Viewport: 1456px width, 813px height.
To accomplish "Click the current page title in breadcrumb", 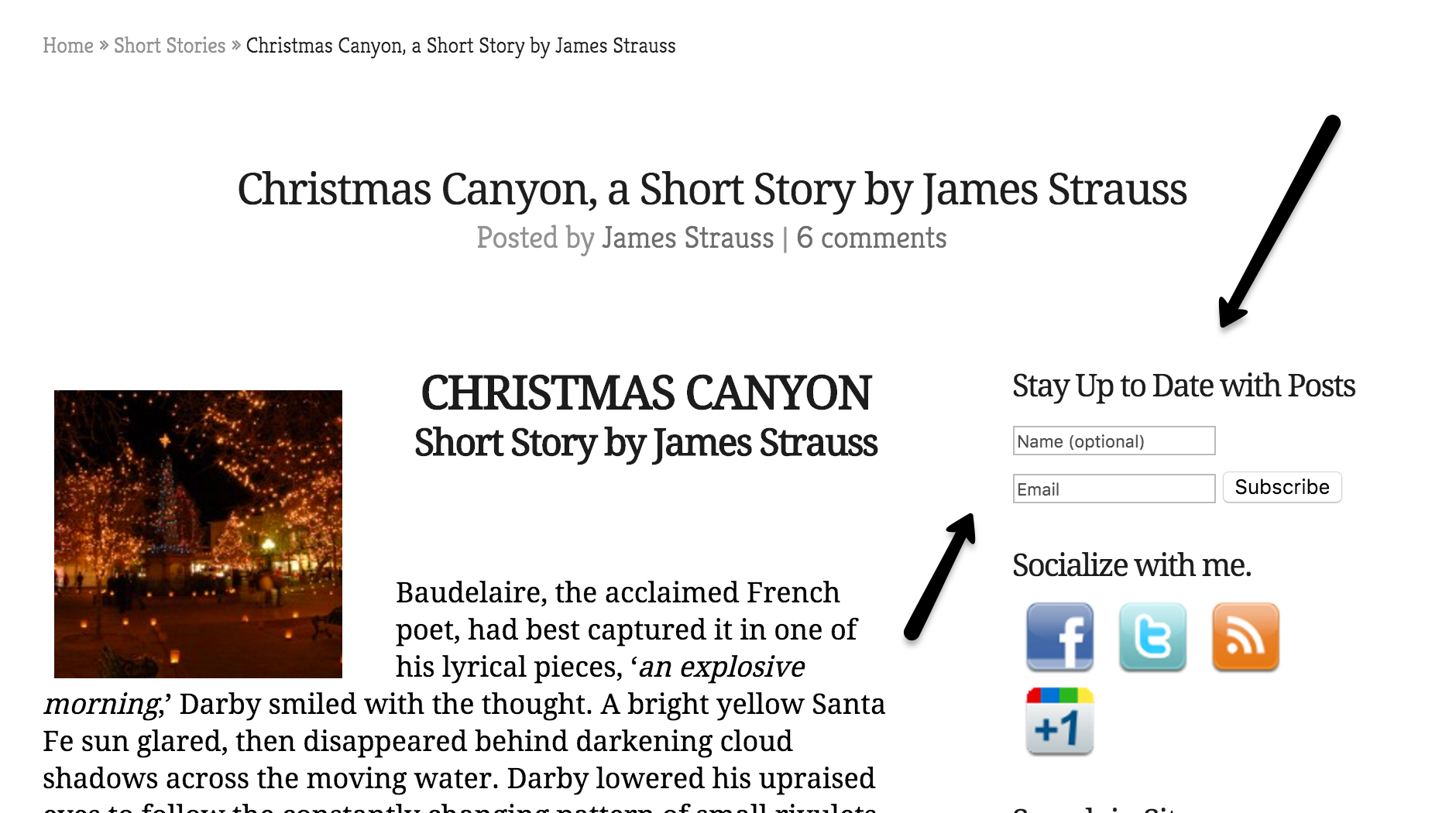I will 461,46.
